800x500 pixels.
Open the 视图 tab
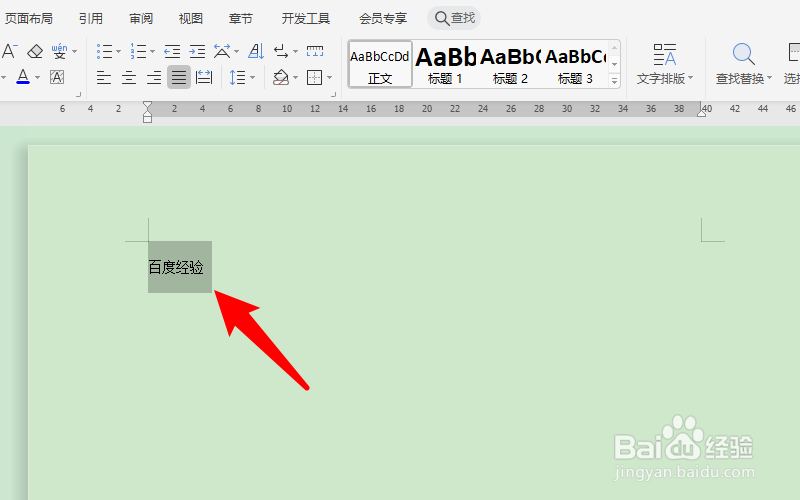pos(191,19)
